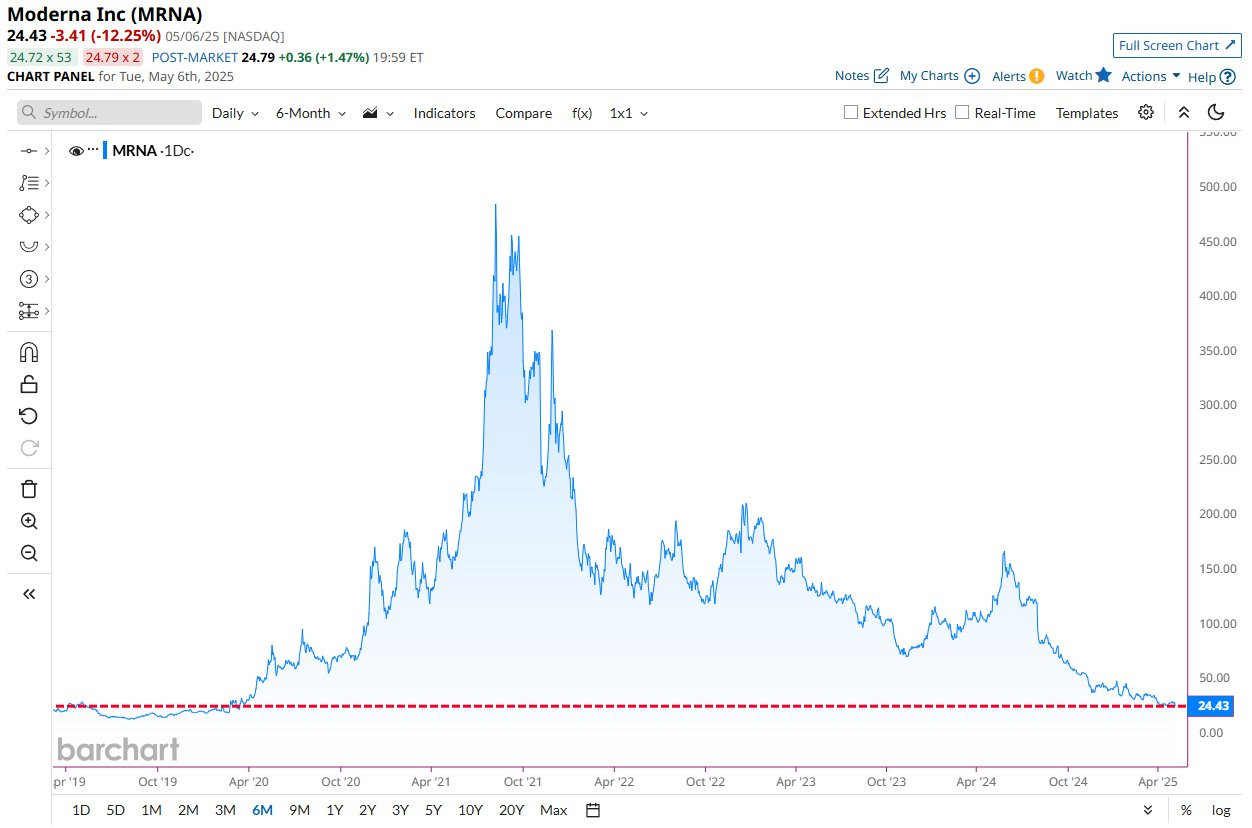This screenshot has height=828, width=1252.
Task: Open the 1x1 grid layout dropdown
Action: click(629, 113)
